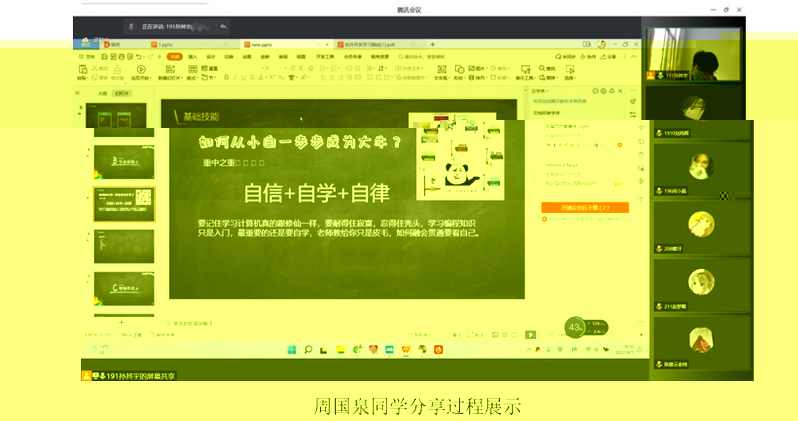Switch to the 1.pptx document tab
The height and width of the screenshot is (421, 798).
click(x=165, y=44)
